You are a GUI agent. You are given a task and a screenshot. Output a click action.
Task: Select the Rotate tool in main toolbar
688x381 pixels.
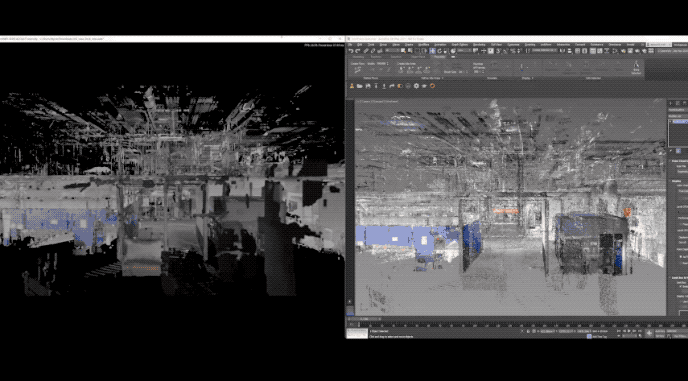(x=439, y=50)
